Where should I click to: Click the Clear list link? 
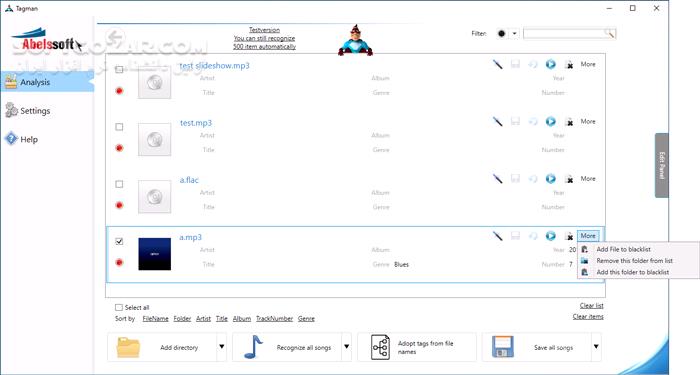592,306
